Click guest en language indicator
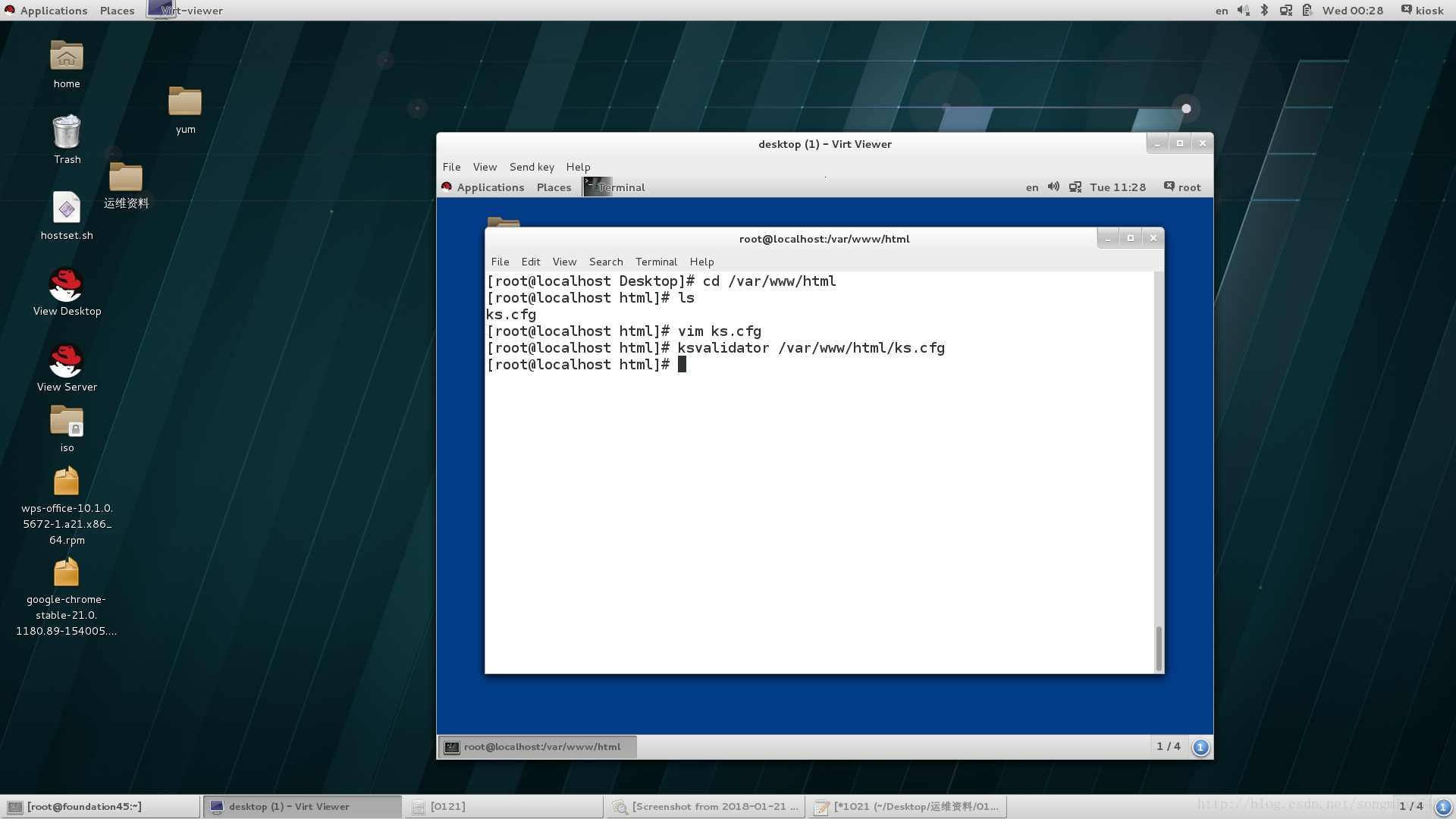Viewport: 1456px width, 819px height. coord(1032,187)
